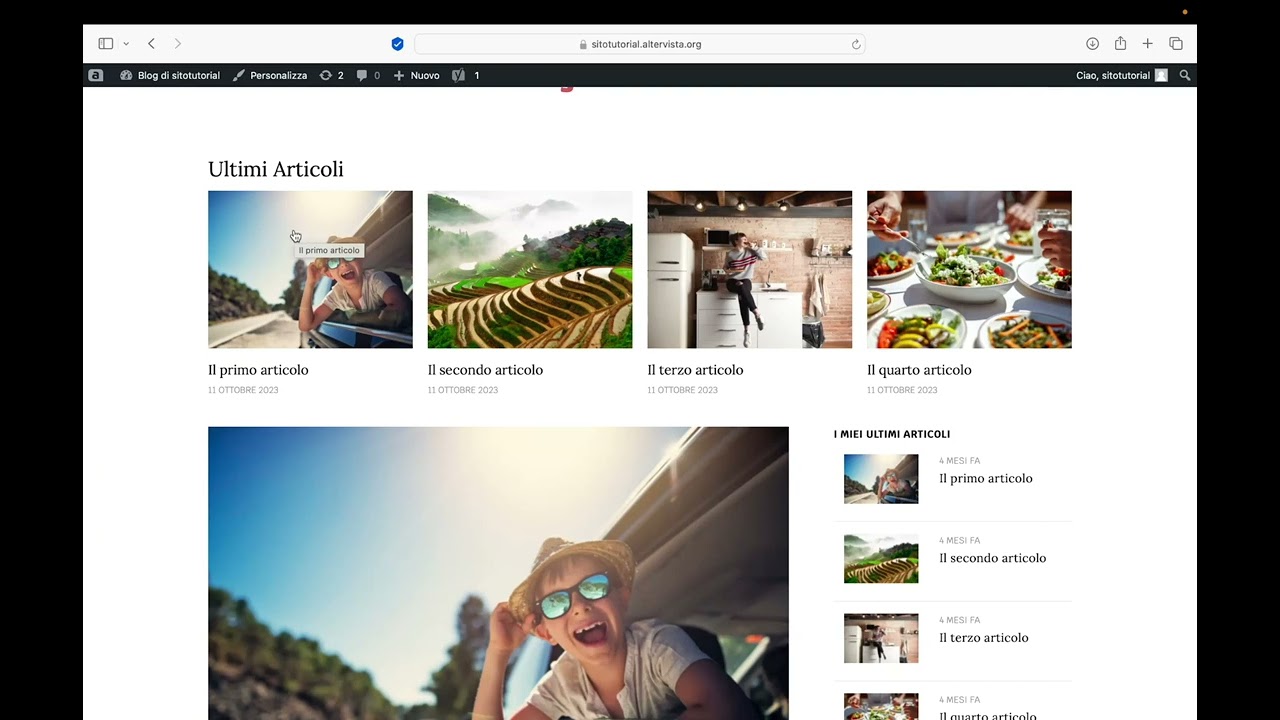Click the date under Il quarto articolo
This screenshot has height=720, width=1280.
point(902,390)
